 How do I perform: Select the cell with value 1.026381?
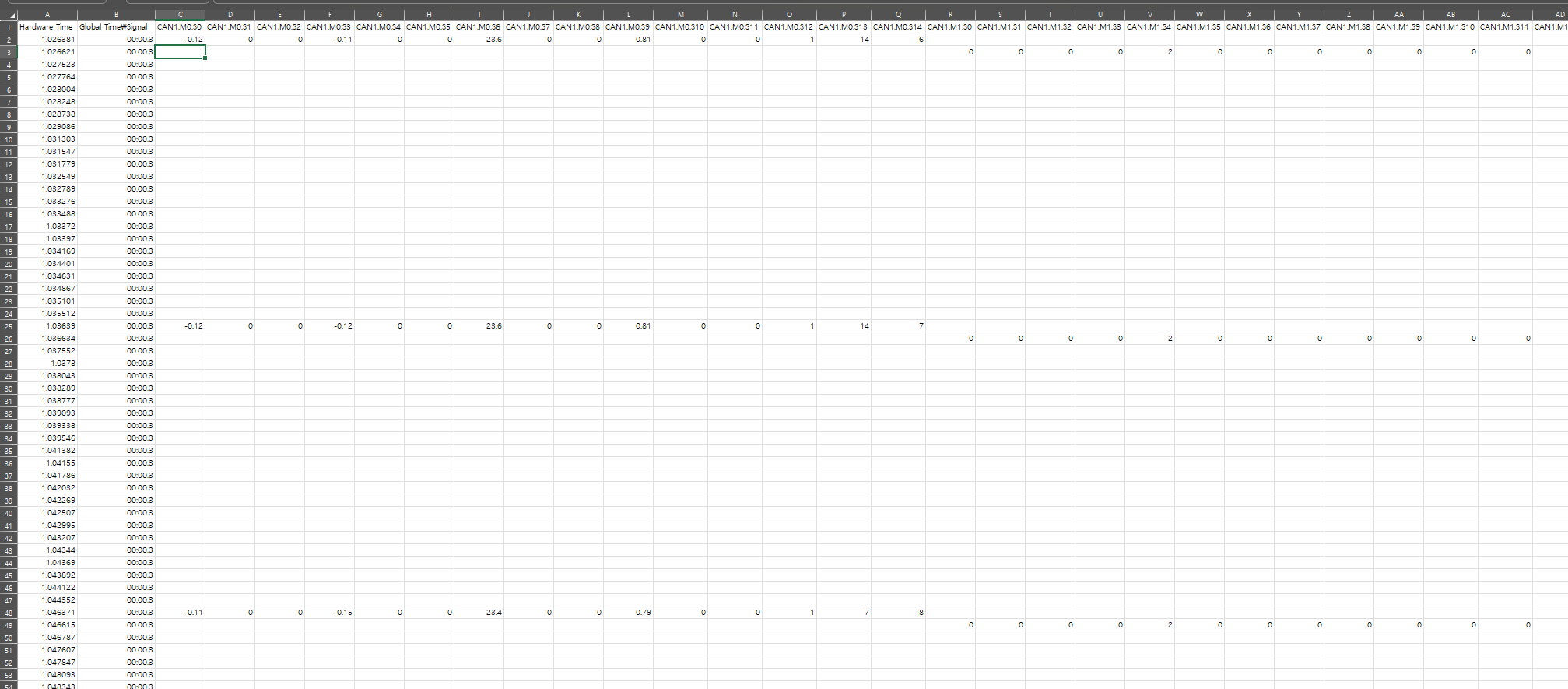coord(47,40)
